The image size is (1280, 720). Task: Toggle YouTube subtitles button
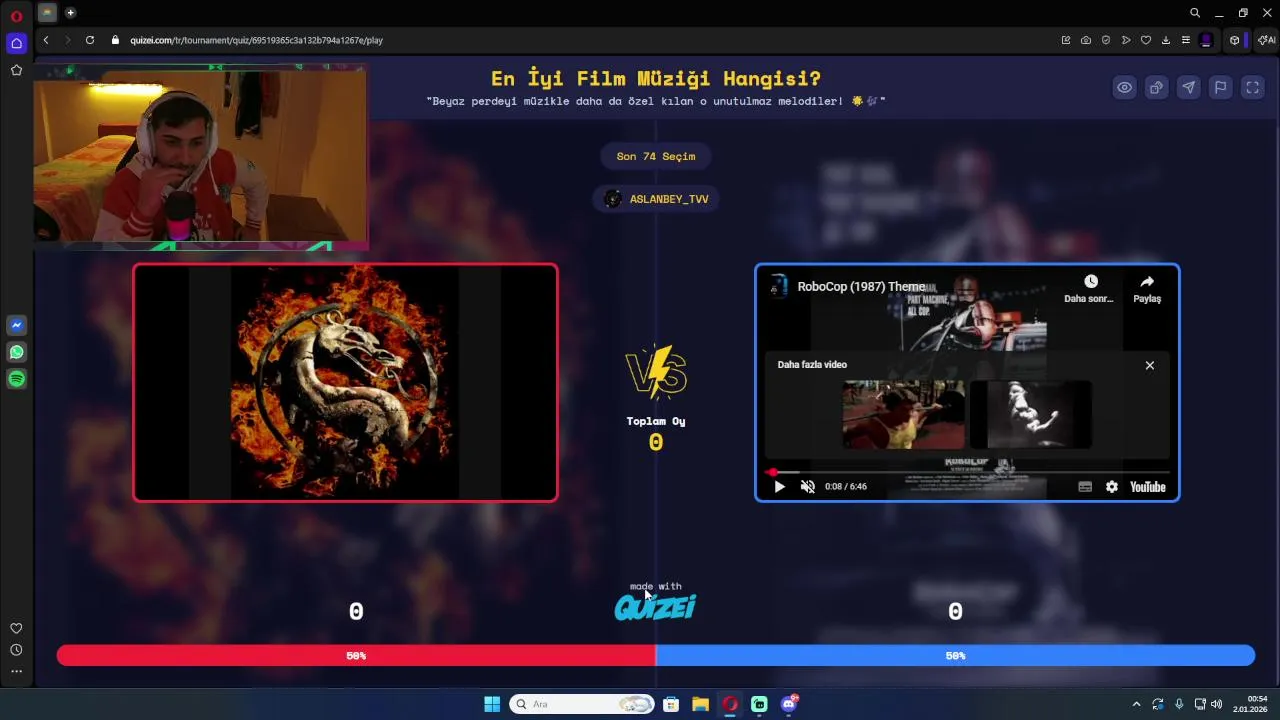(x=1085, y=487)
